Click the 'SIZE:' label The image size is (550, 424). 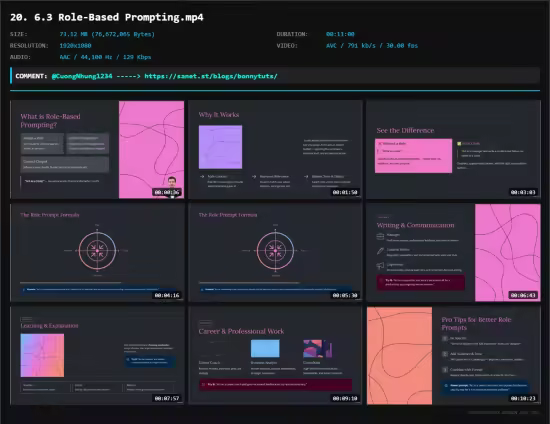19,34
